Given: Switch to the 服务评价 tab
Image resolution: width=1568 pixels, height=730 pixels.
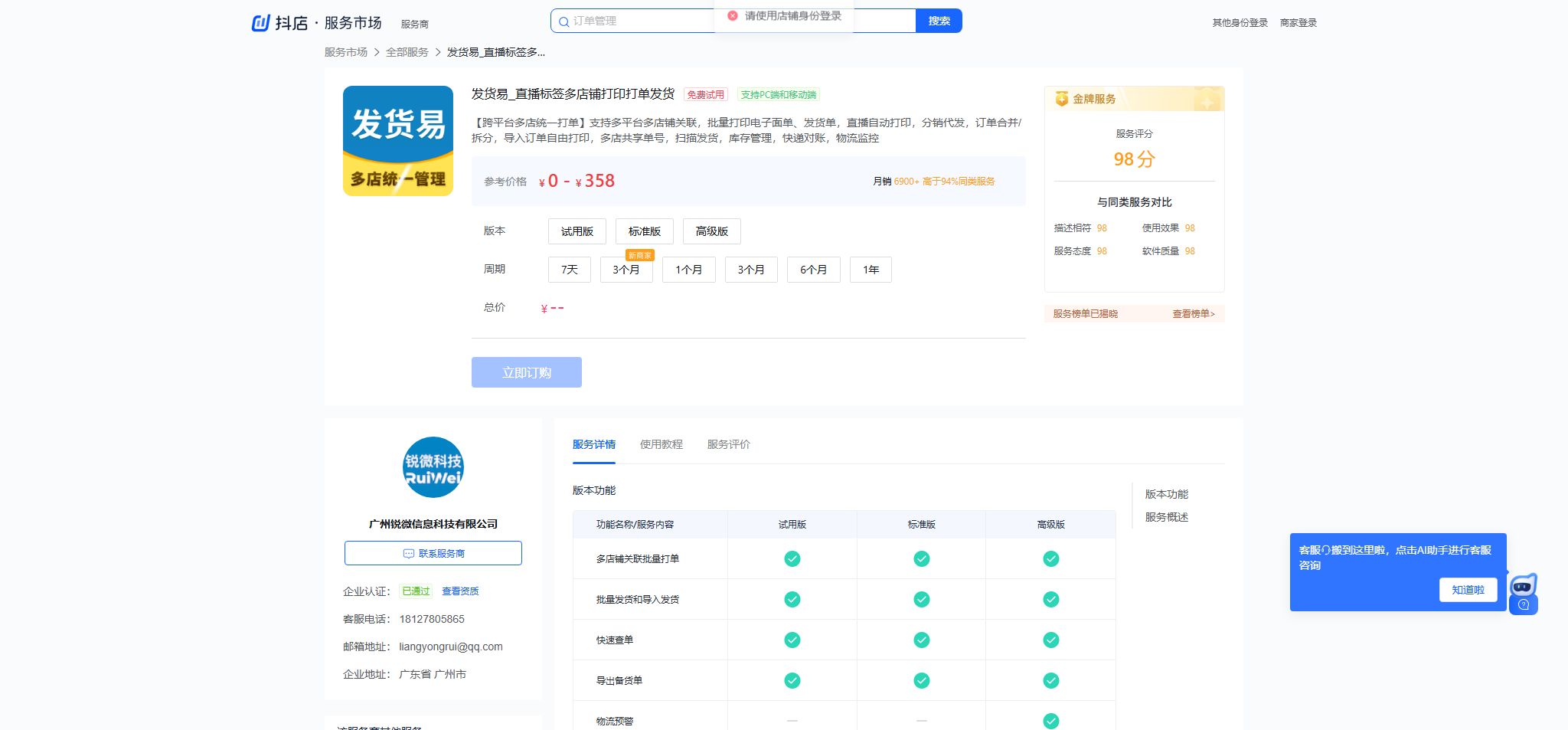Looking at the screenshot, I should tap(729, 444).
